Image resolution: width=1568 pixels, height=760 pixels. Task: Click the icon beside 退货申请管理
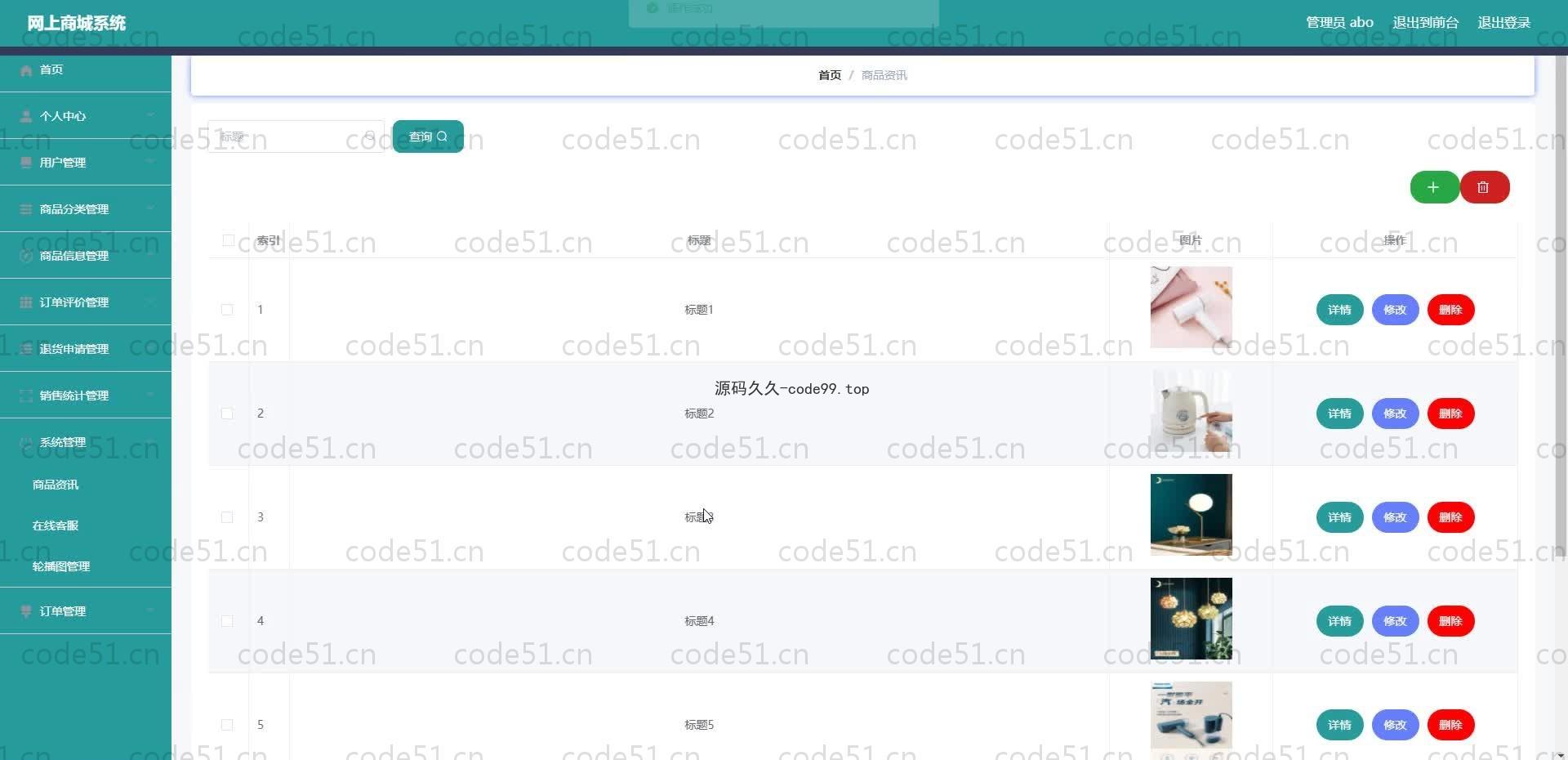point(26,349)
